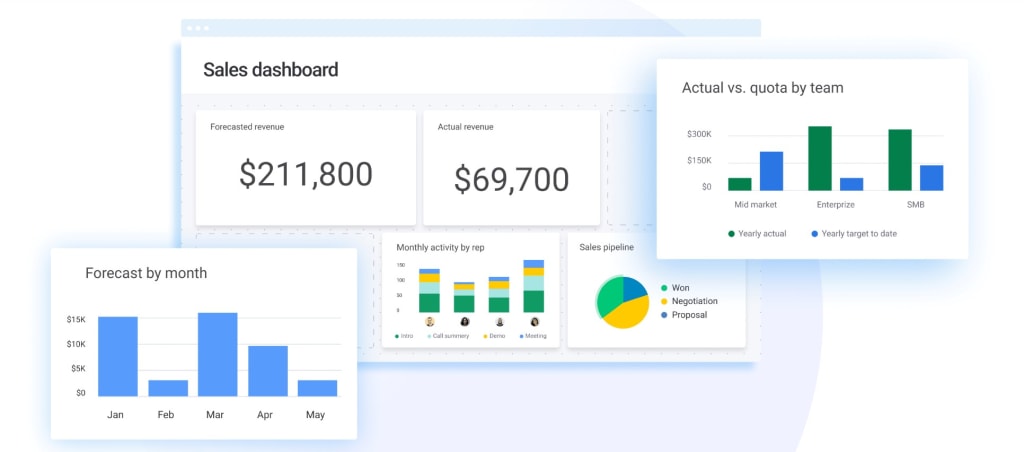This screenshot has height=452, width=1024.
Task: Click the shortest stacked bar in Monthly activity
Action: 464,297
